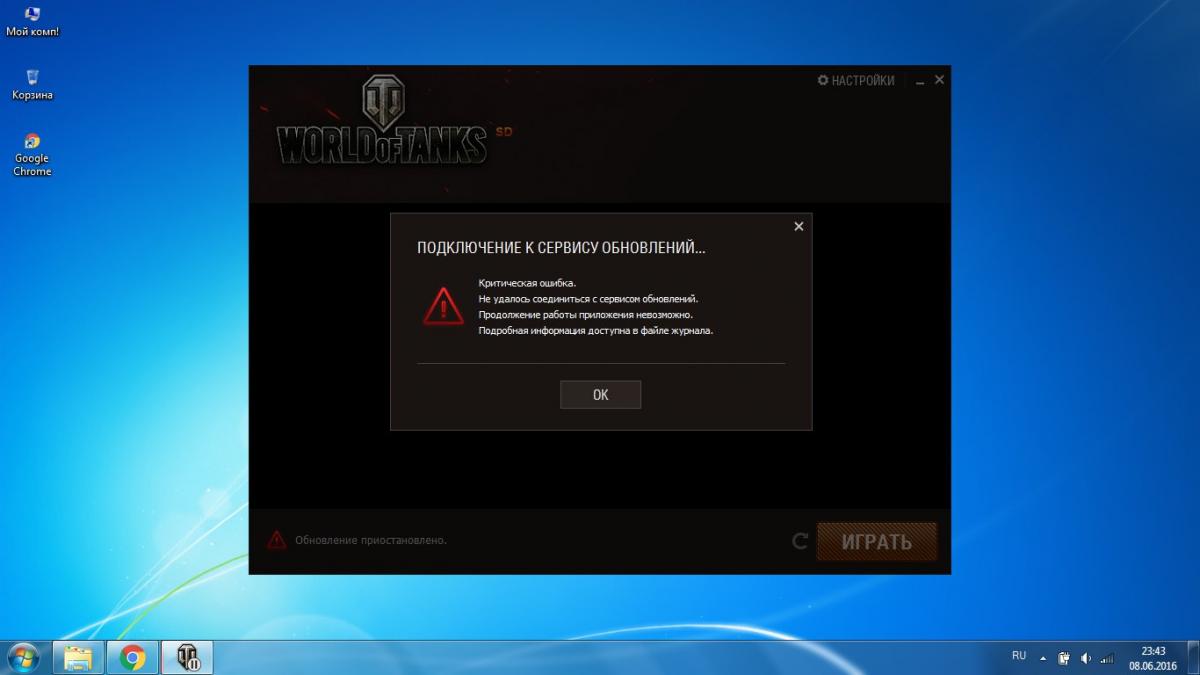Click the Show desktop strip
Image resolution: width=1200 pixels, height=675 pixels.
click(1193, 657)
